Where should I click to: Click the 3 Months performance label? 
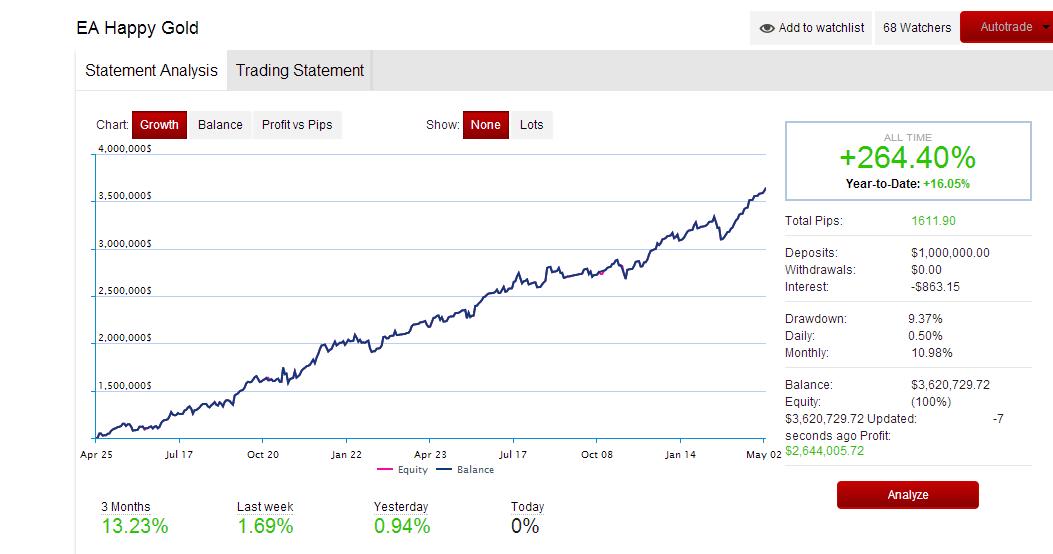click(x=126, y=507)
